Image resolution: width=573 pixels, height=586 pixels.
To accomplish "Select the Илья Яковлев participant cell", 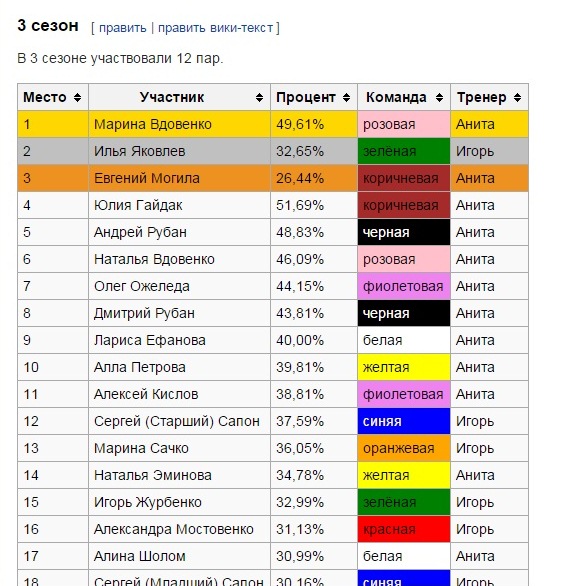I will coord(179,151).
